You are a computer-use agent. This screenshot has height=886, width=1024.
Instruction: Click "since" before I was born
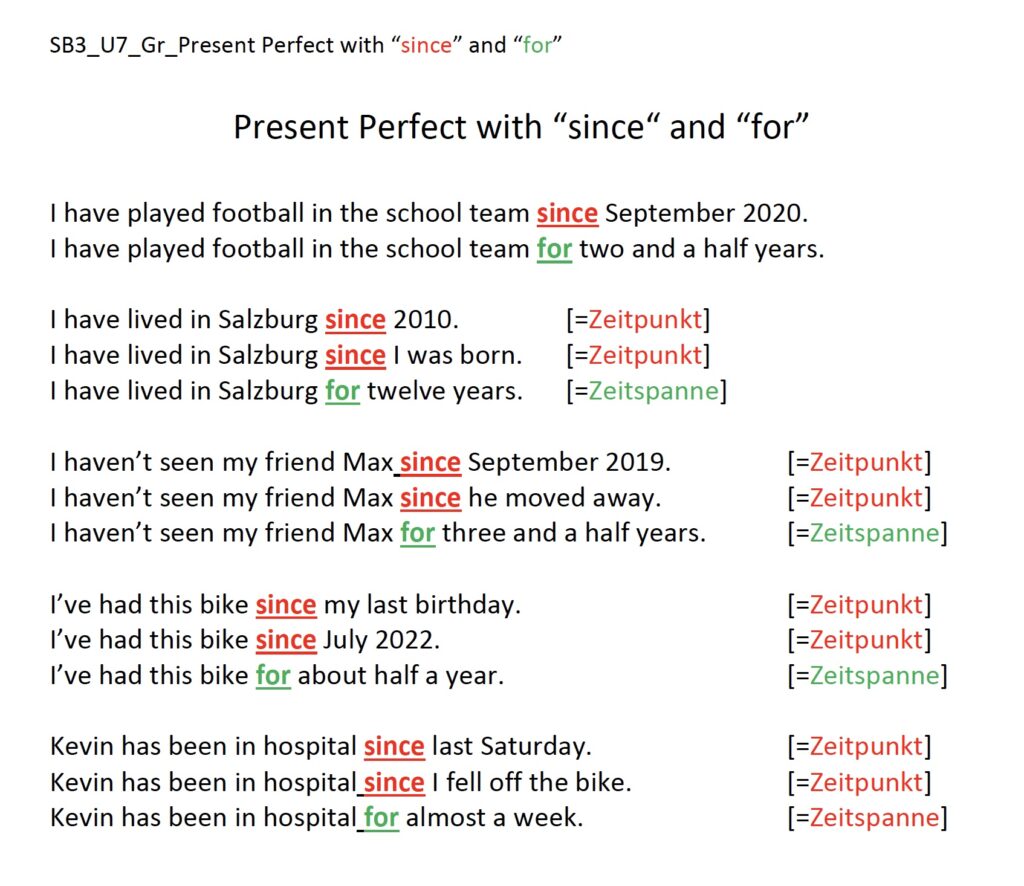click(355, 355)
